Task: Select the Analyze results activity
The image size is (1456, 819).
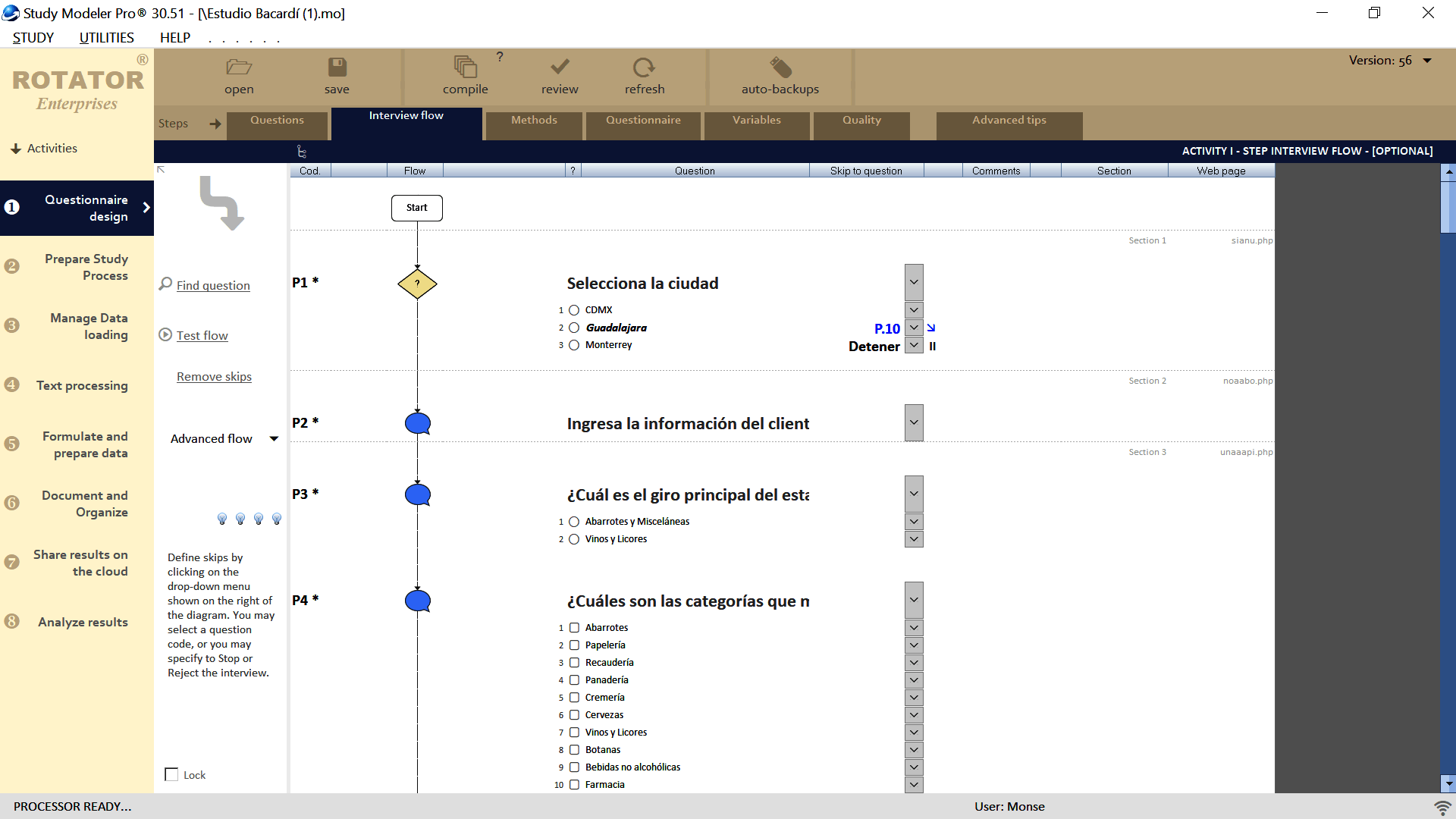Action: tap(83, 622)
